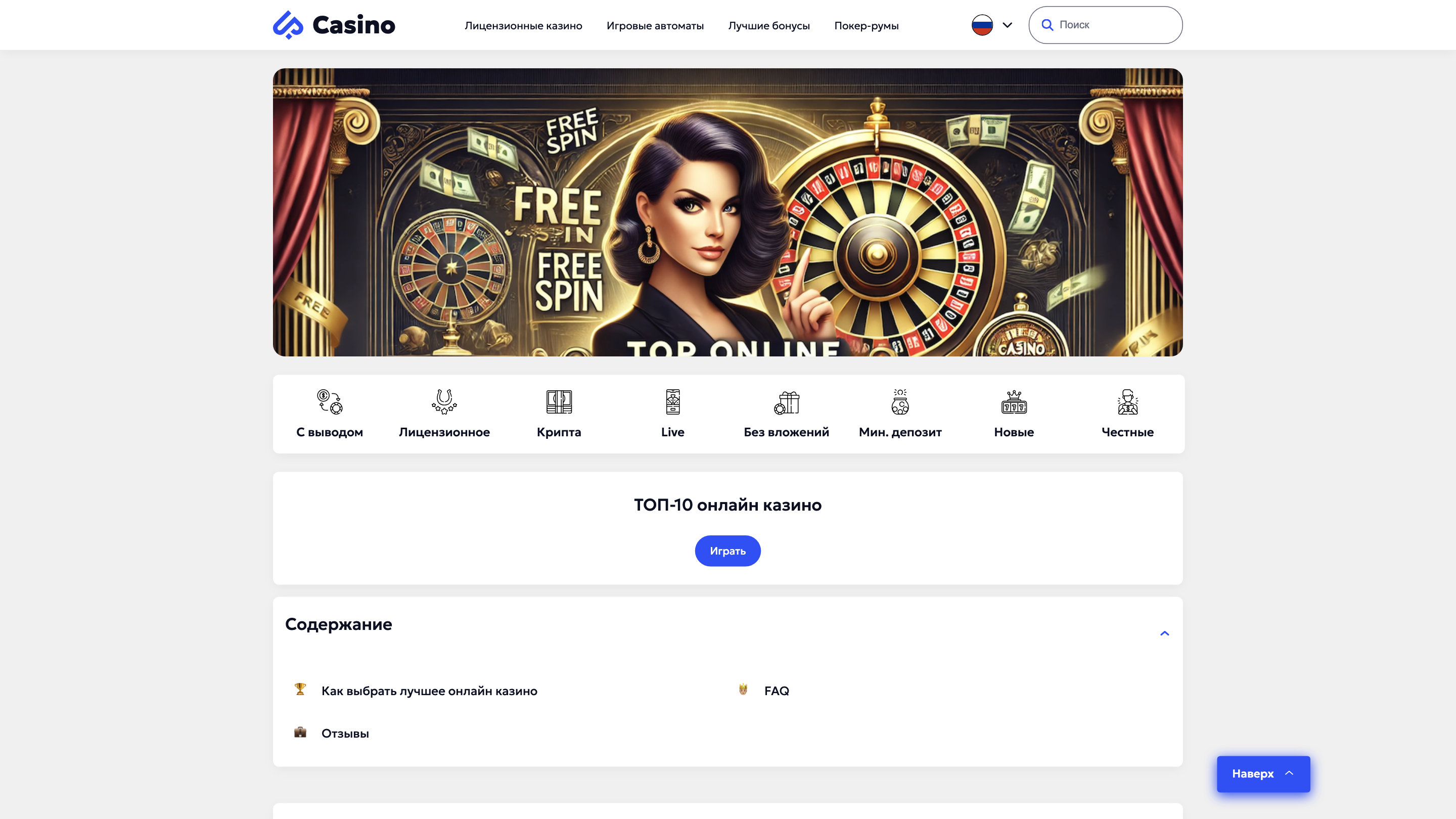Open 'Лучшие бонусы' navigation item

(768, 25)
